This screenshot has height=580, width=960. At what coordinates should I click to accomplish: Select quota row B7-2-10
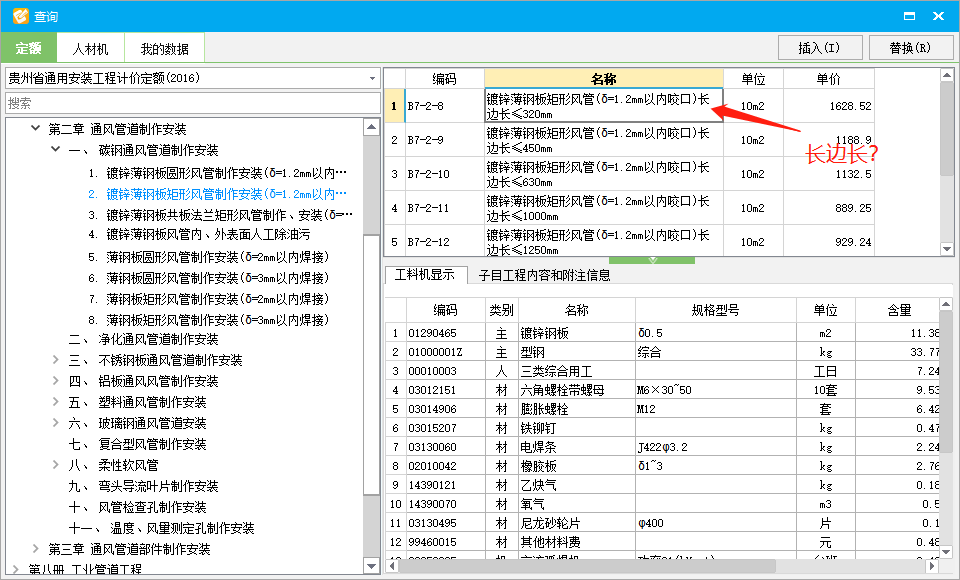click(x=629, y=174)
